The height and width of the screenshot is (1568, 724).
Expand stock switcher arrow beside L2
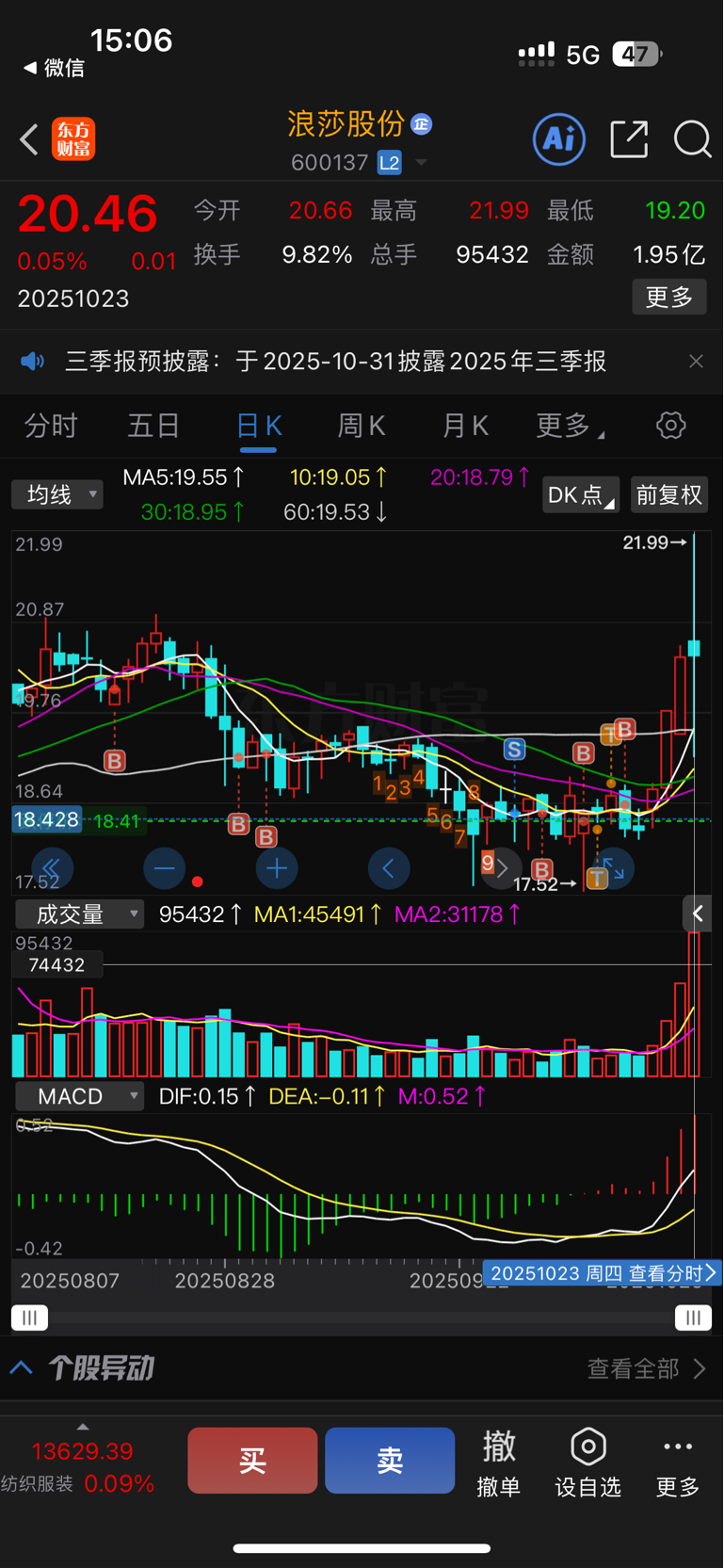[x=422, y=163]
